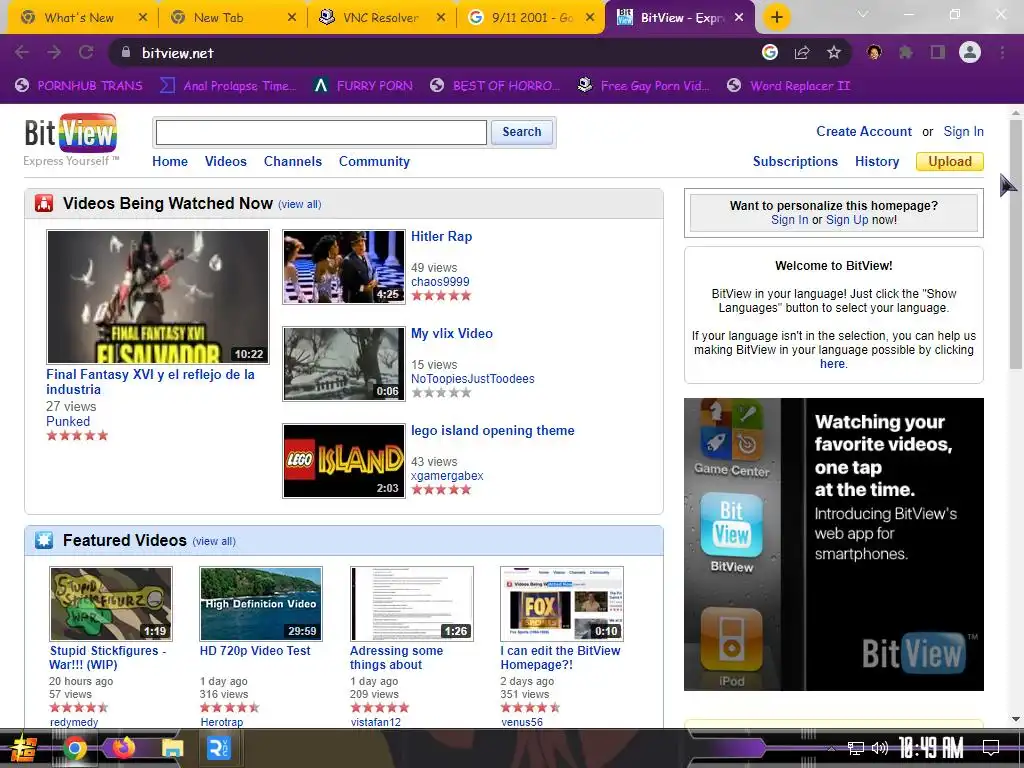The height and width of the screenshot is (768, 1024).
Task: Open the HD 720p Video Test thumbnail
Action: coord(261,603)
